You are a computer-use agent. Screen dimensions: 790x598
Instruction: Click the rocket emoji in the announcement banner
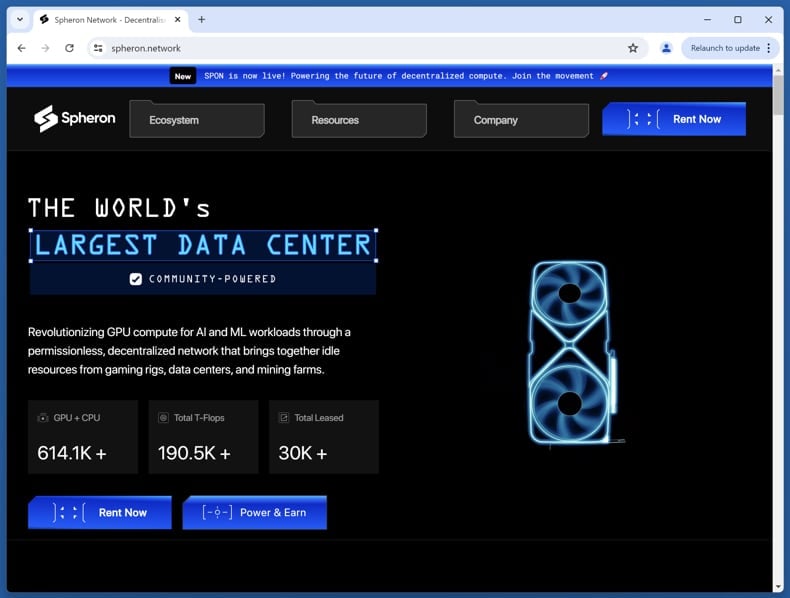click(604, 76)
